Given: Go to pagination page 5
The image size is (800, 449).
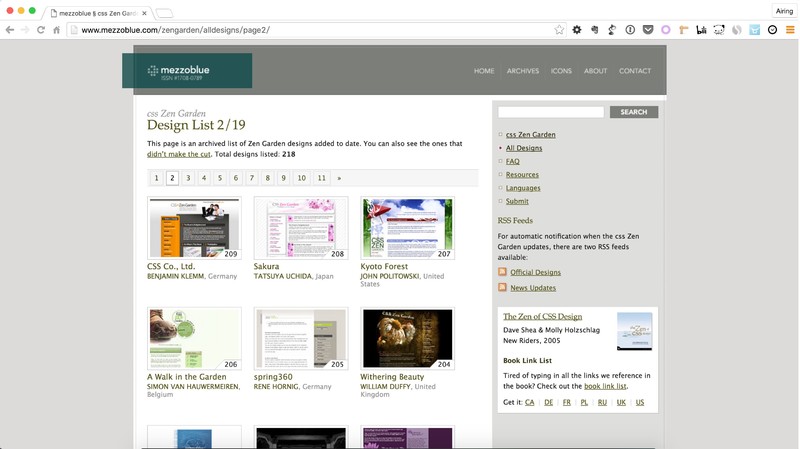Looking at the screenshot, I should pos(220,178).
